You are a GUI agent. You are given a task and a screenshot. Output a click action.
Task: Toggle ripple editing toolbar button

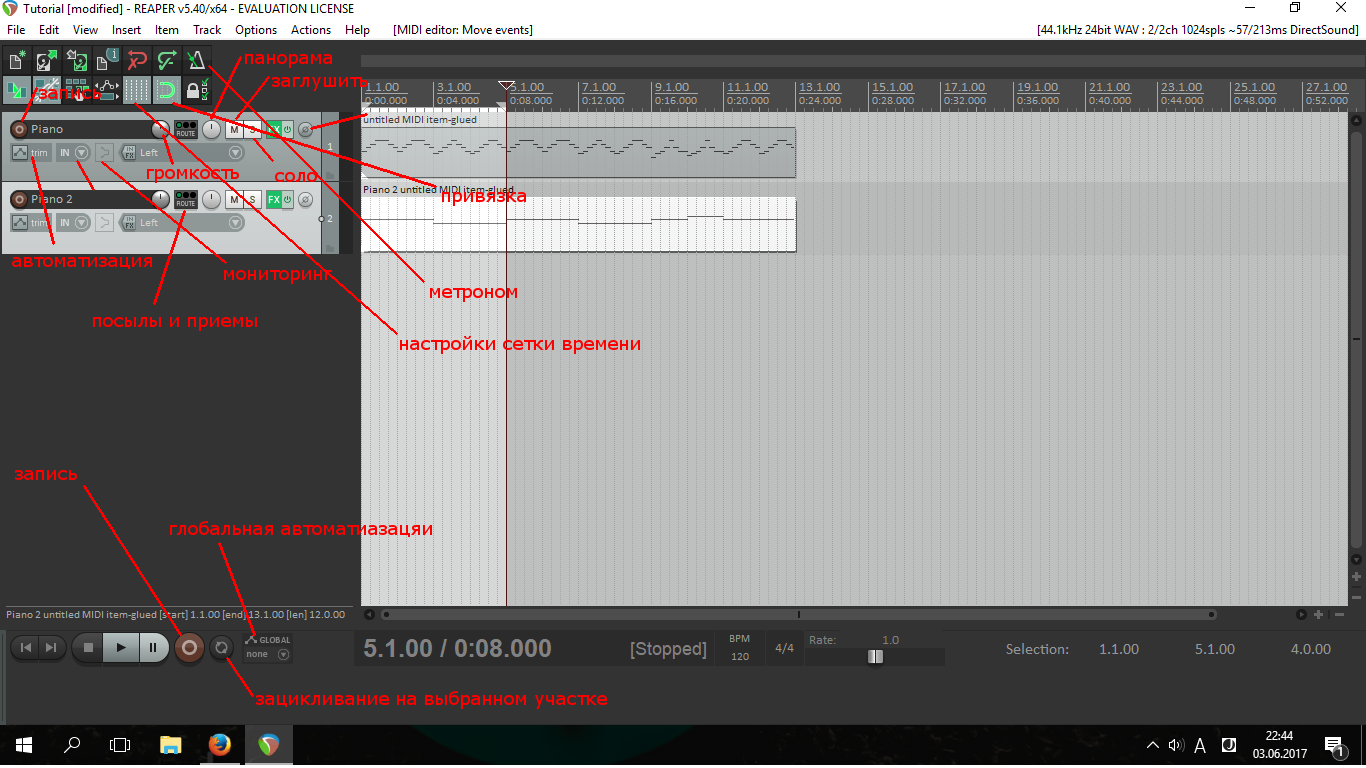(77, 90)
